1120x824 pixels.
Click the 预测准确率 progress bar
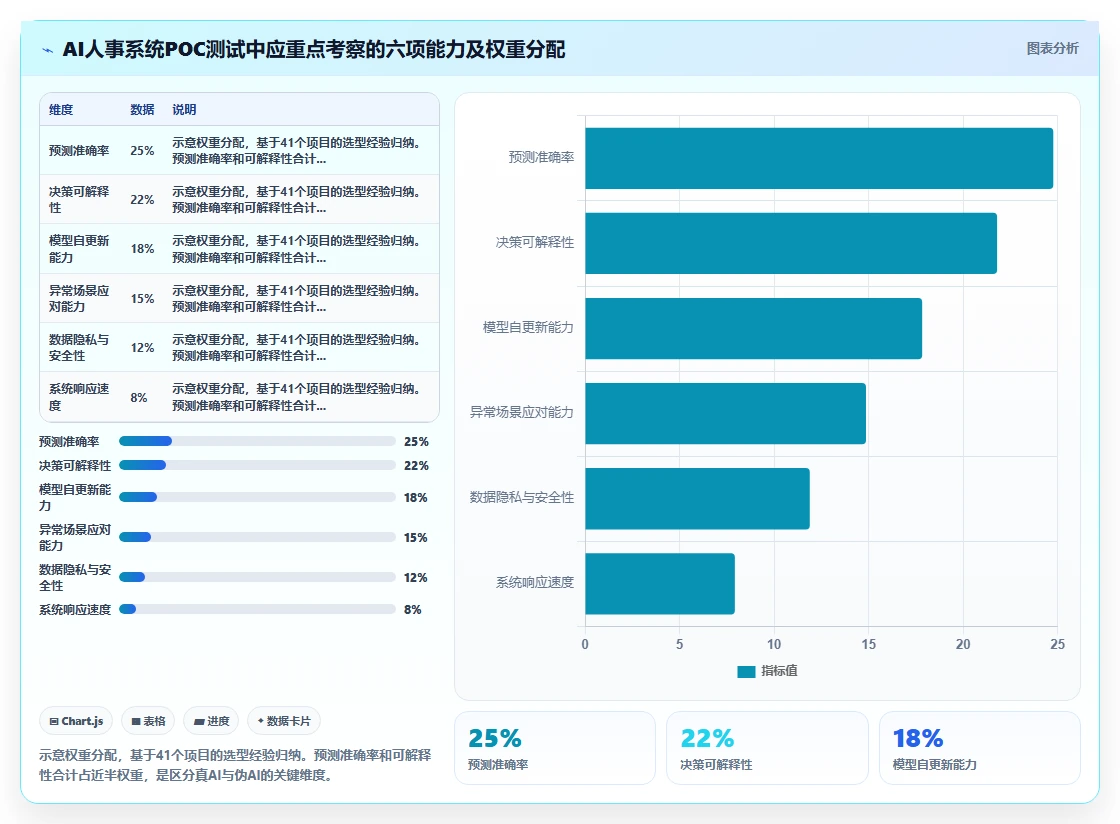click(x=257, y=441)
